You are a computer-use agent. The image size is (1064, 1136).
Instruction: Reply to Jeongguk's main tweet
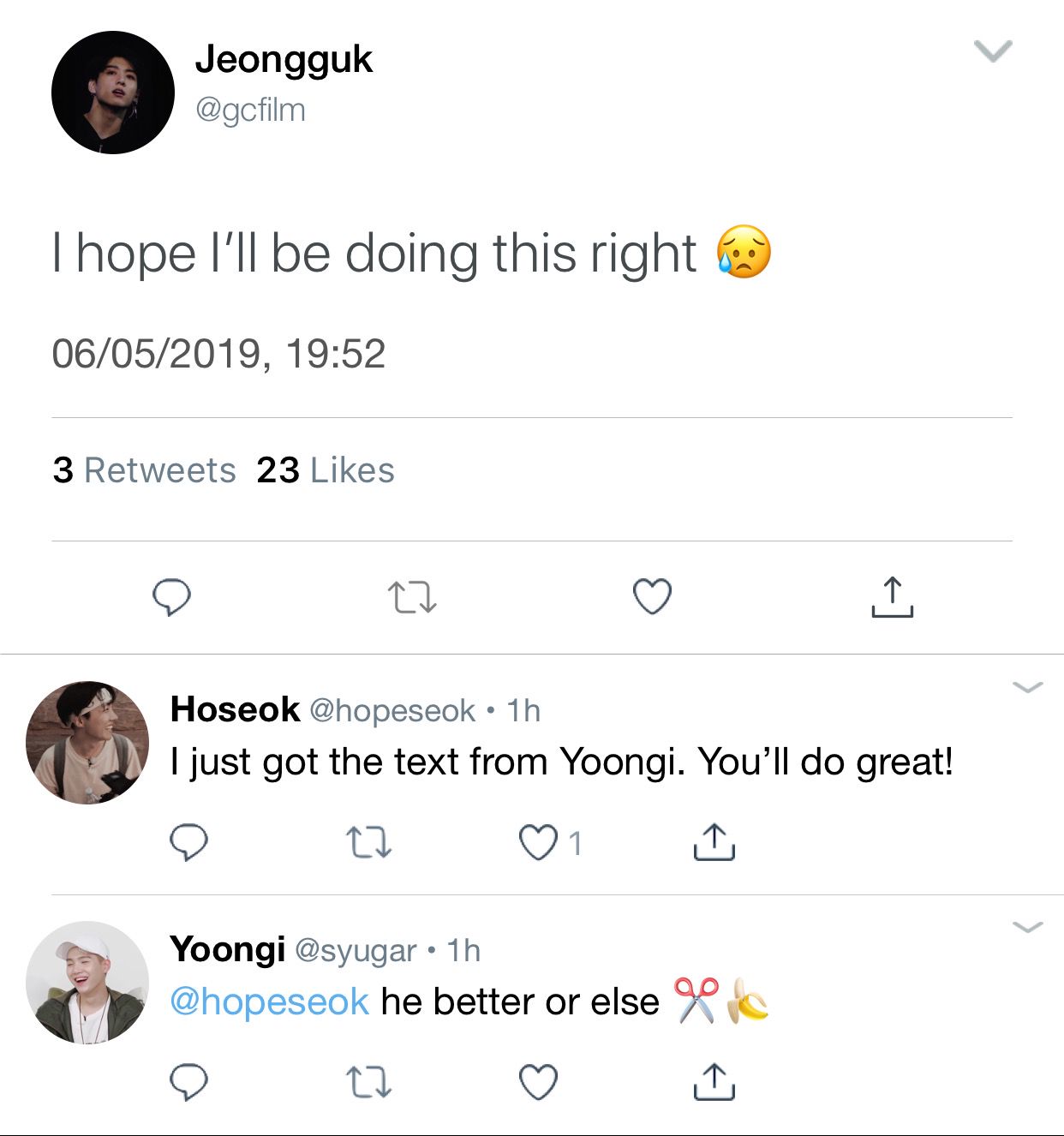[x=171, y=597]
